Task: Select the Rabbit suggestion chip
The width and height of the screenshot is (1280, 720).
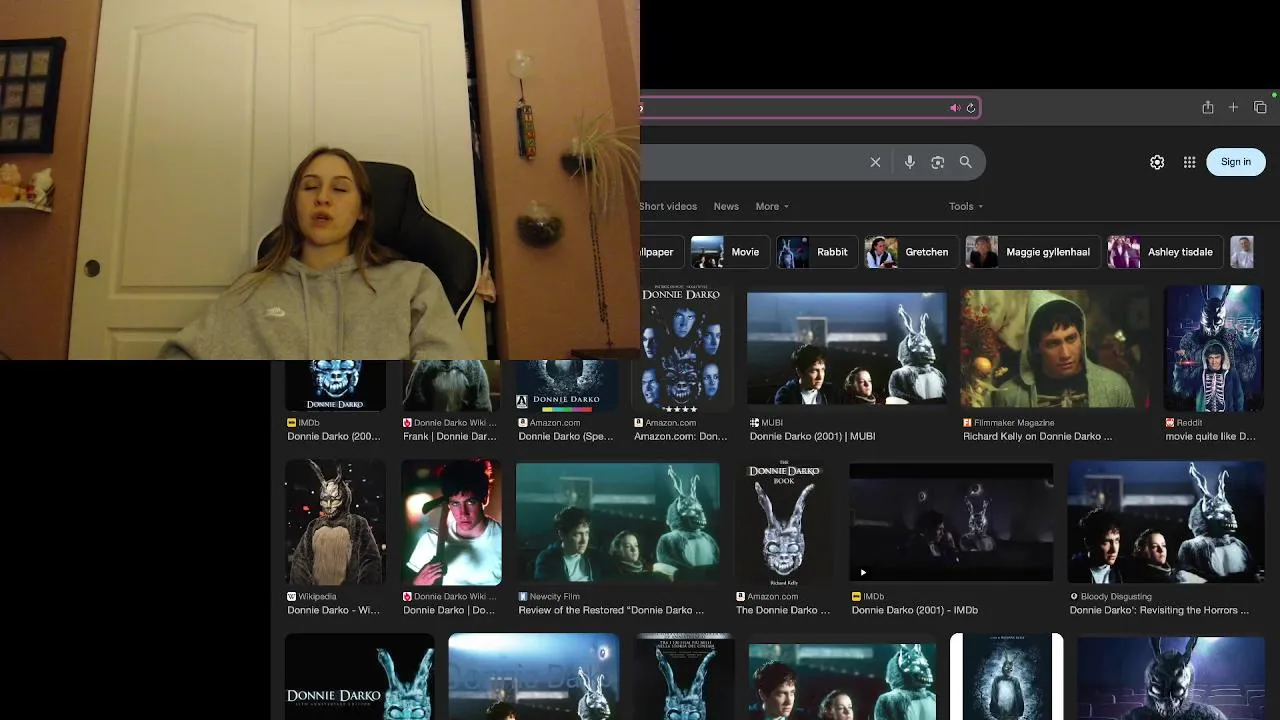Action: pos(817,252)
